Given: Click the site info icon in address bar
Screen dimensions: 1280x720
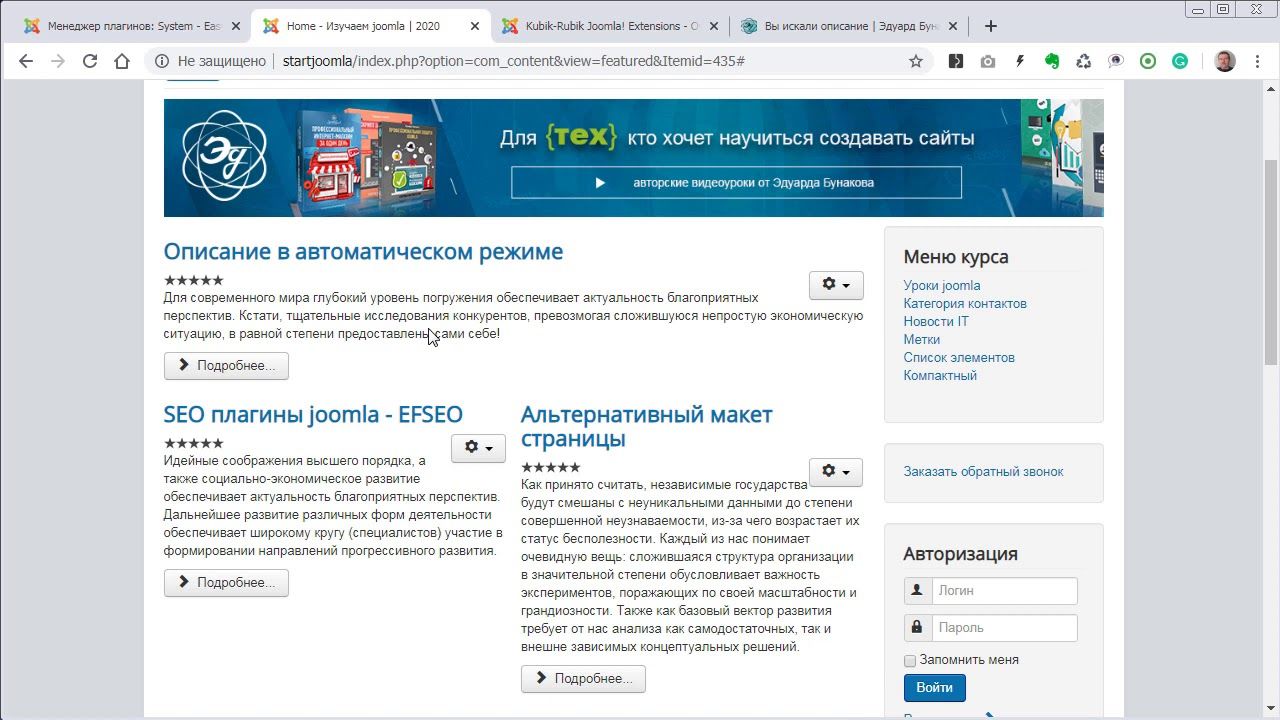Looking at the screenshot, I should tap(162, 61).
